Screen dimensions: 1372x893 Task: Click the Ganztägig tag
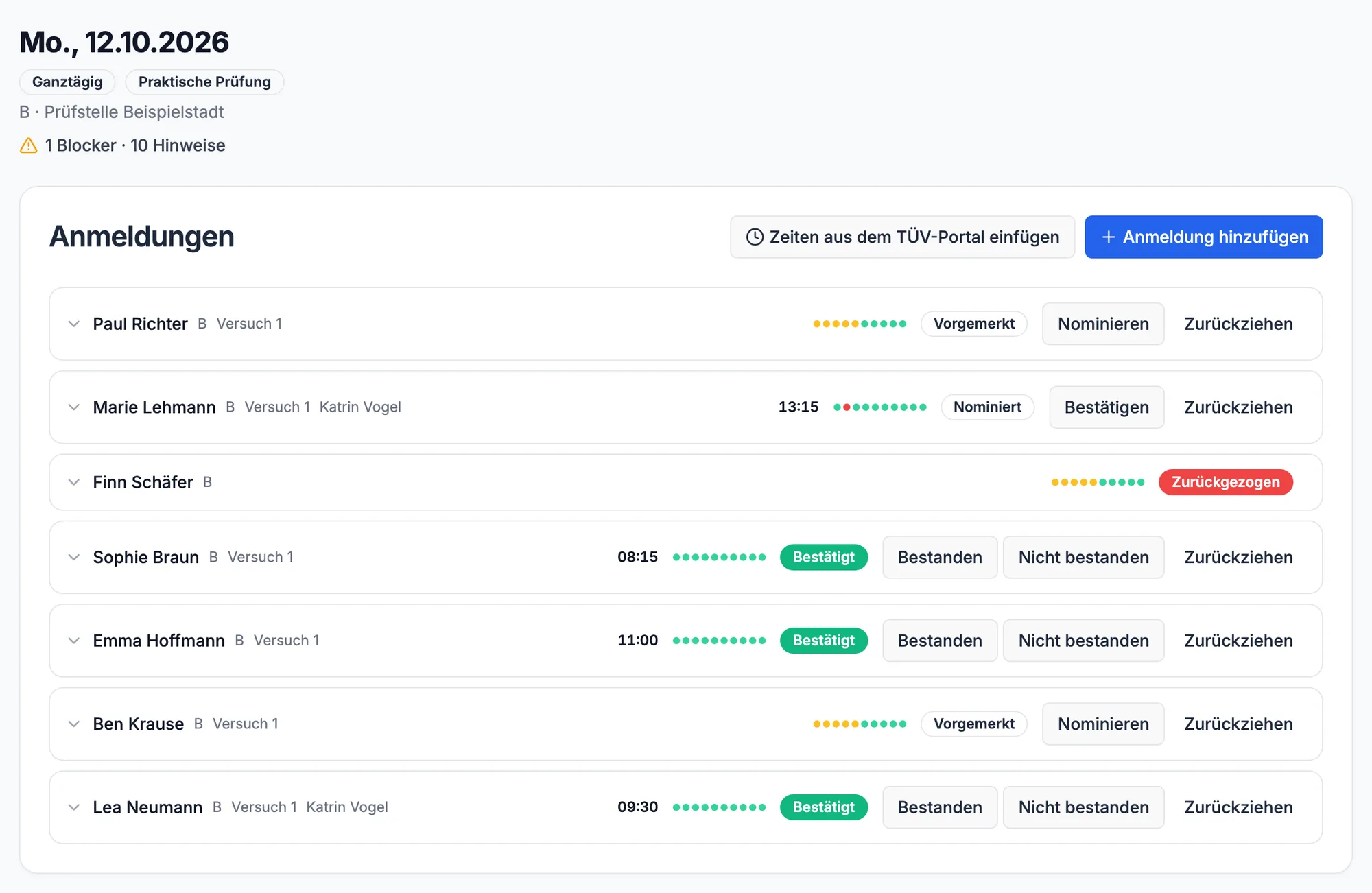click(67, 82)
